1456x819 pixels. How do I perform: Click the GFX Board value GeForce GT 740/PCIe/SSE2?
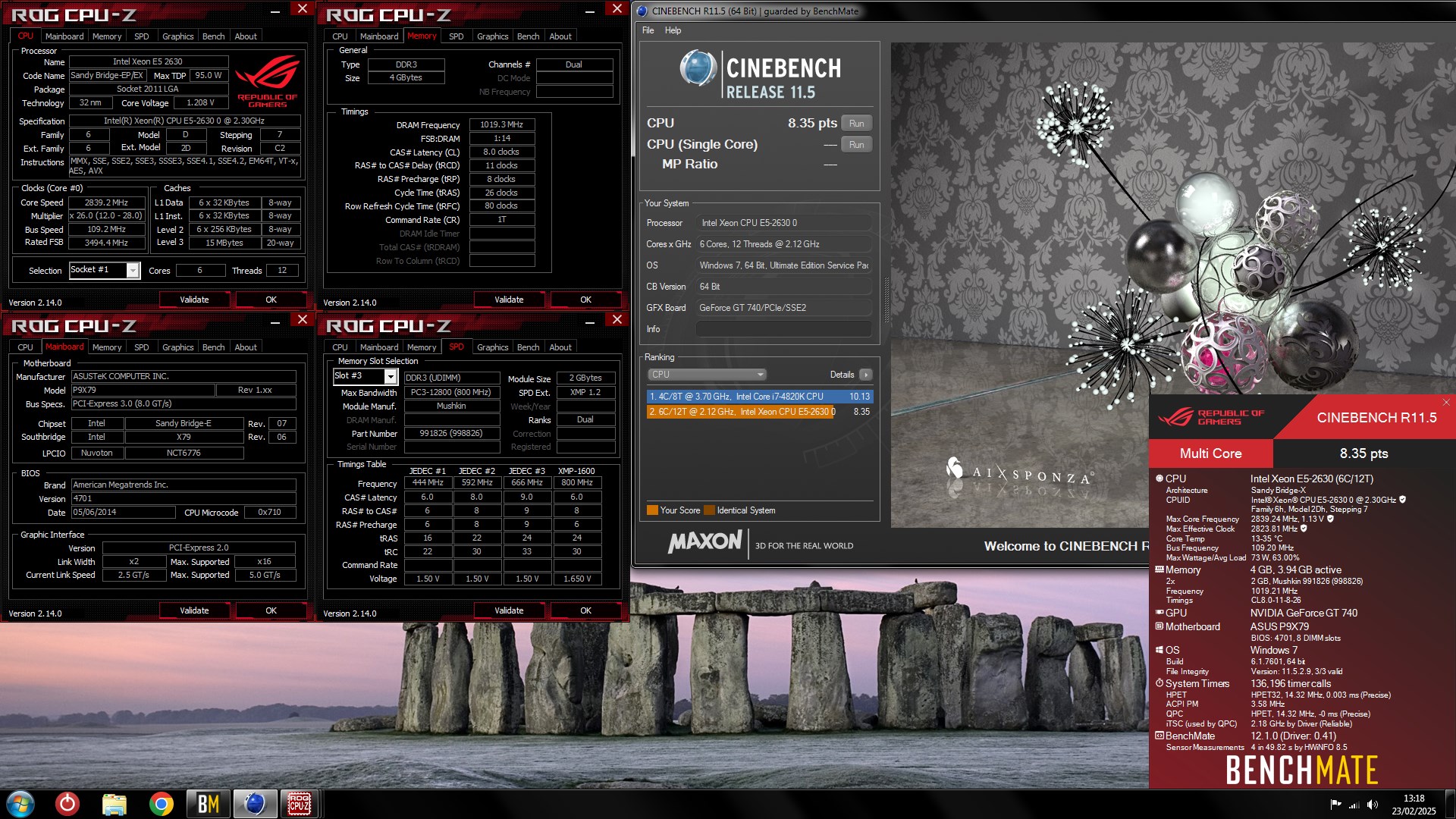tap(783, 308)
